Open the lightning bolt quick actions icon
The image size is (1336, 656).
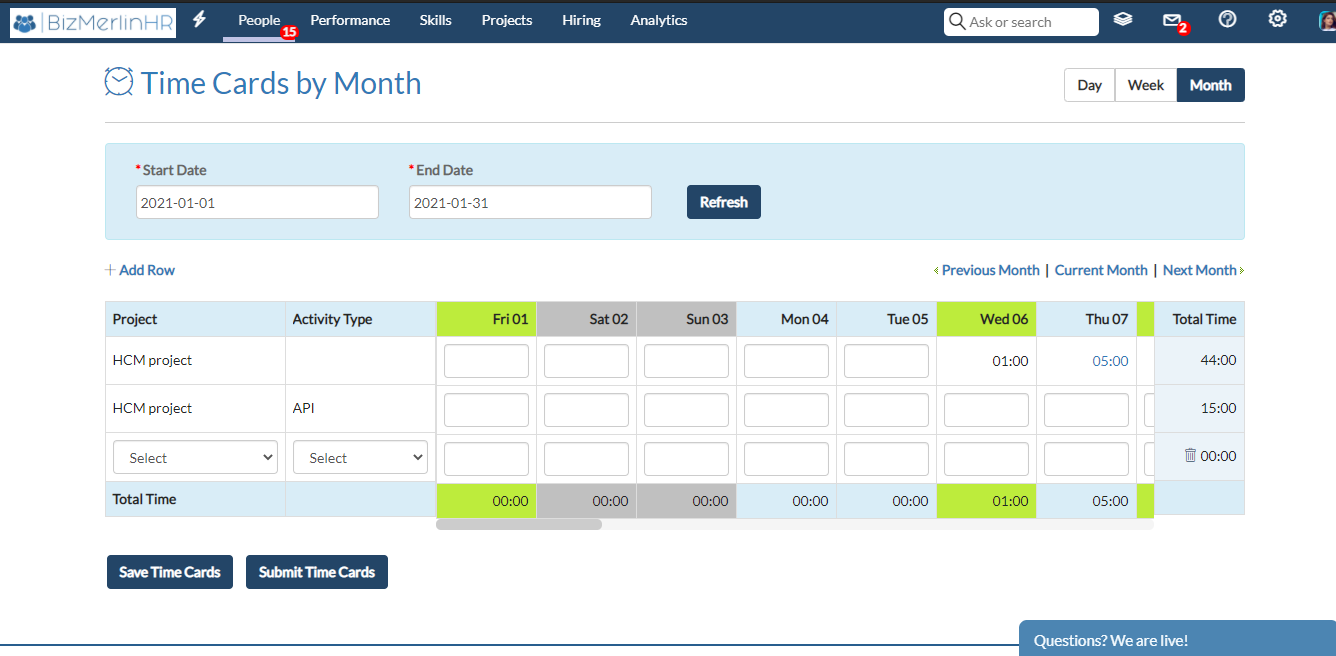point(199,19)
